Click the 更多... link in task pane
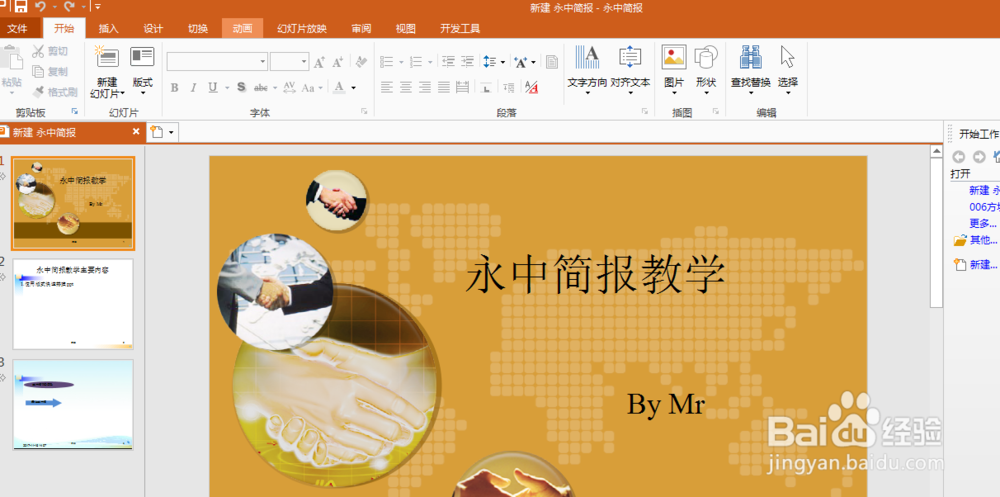This screenshot has width=1000, height=497. pyautogui.click(x=983, y=223)
